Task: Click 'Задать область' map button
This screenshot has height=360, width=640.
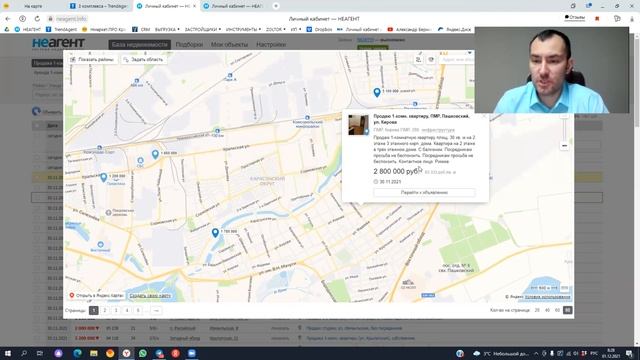Action: pos(143,60)
